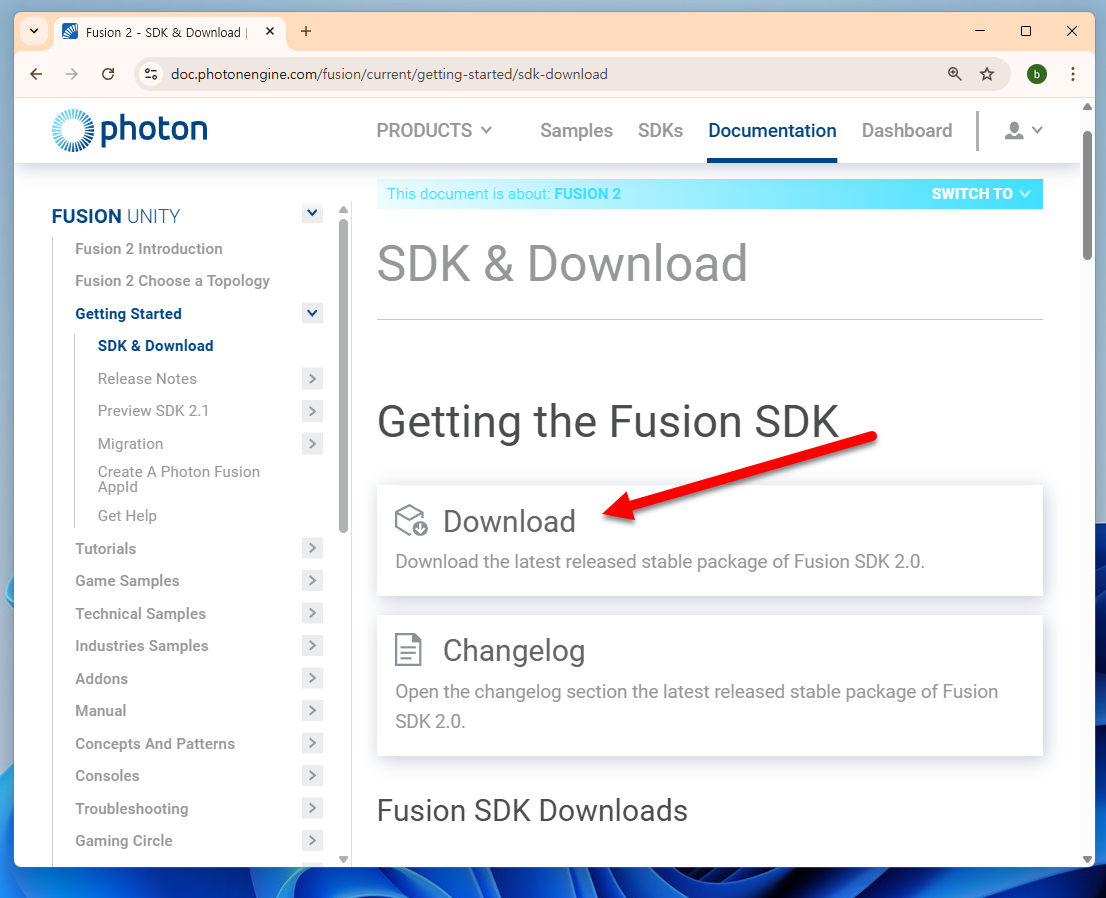Image resolution: width=1106 pixels, height=898 pixels.
Task: Open Chrome's three-dot menu
Action: coord(1073,74)
